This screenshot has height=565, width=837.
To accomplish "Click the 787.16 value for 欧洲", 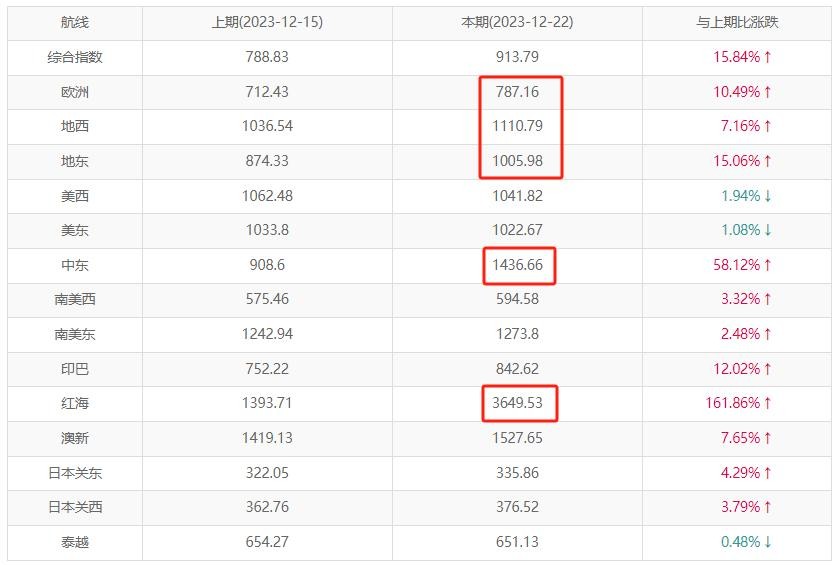I will click(x=517, y=92).
